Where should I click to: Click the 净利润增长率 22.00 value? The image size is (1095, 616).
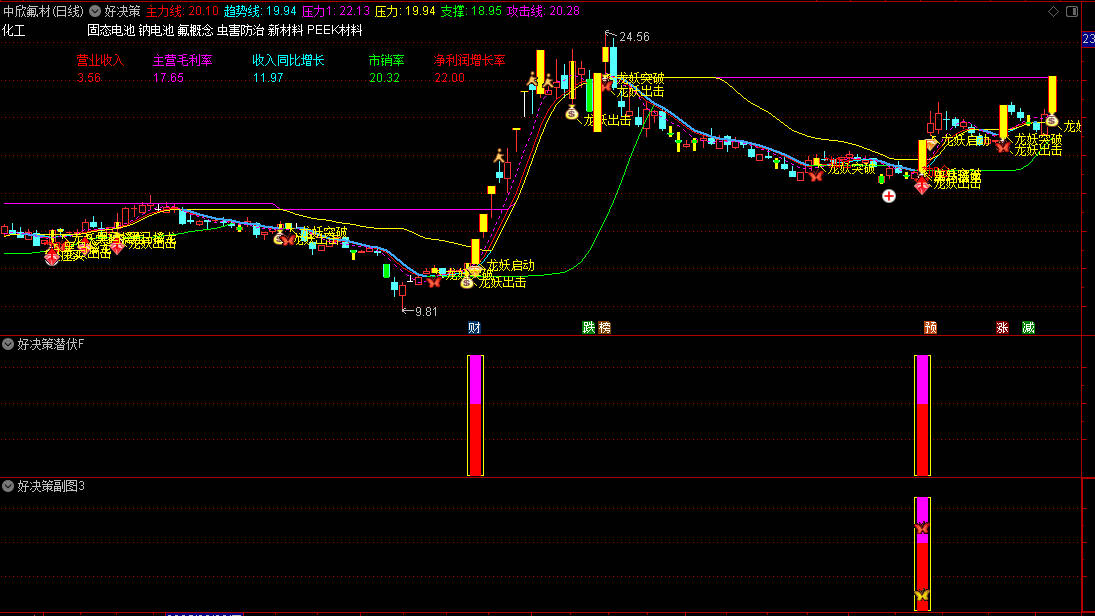(449, 78)
